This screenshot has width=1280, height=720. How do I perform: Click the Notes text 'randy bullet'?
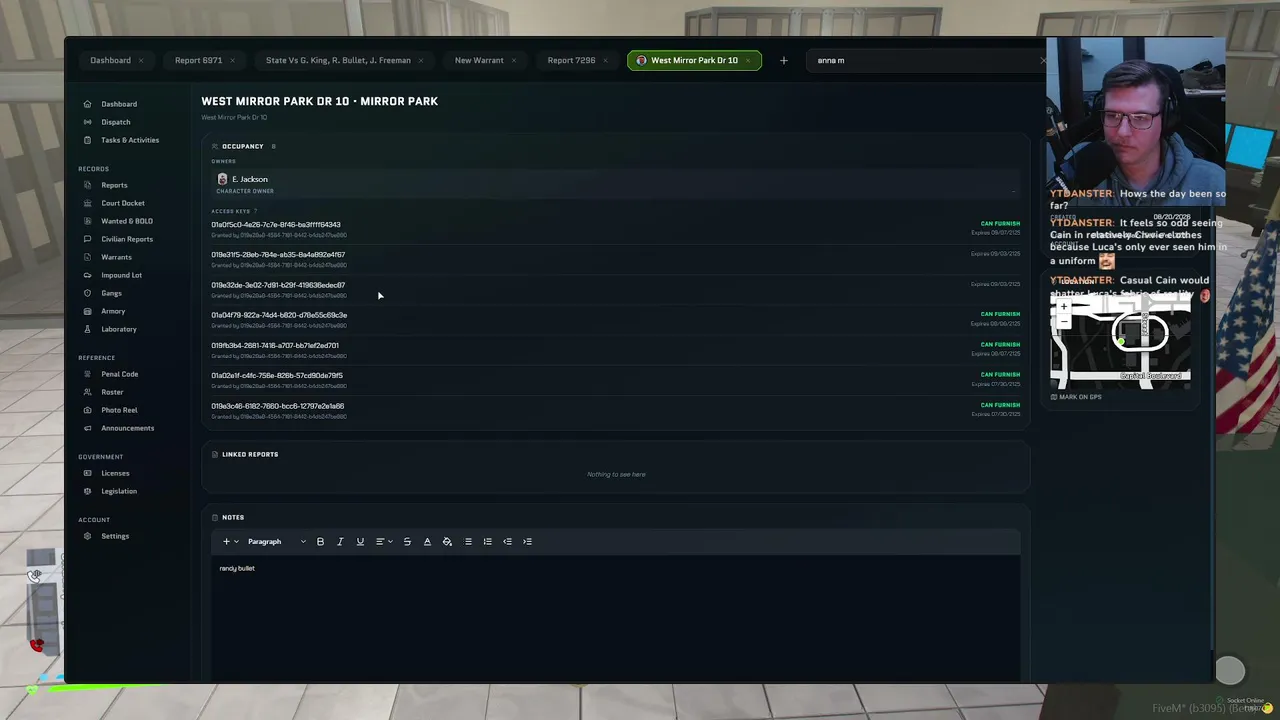[237, 568]
